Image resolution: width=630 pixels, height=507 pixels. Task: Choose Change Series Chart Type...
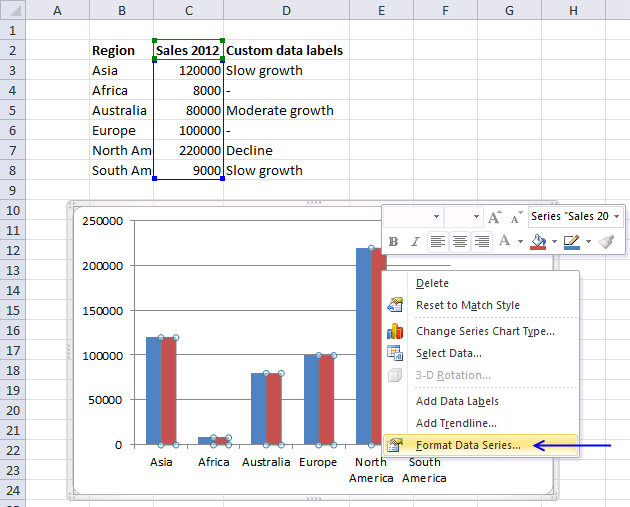481,331
